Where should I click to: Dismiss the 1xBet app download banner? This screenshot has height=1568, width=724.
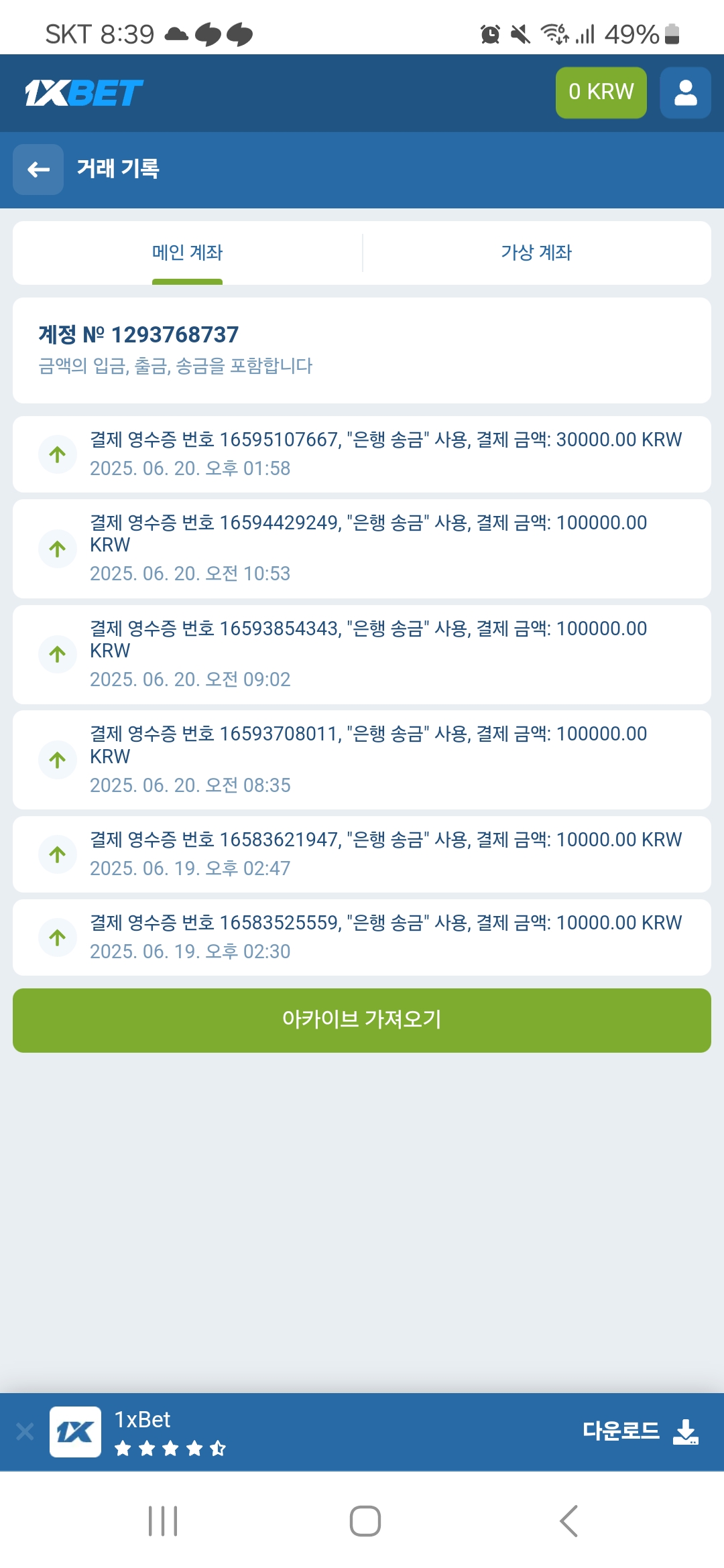tap(25, 1431)
